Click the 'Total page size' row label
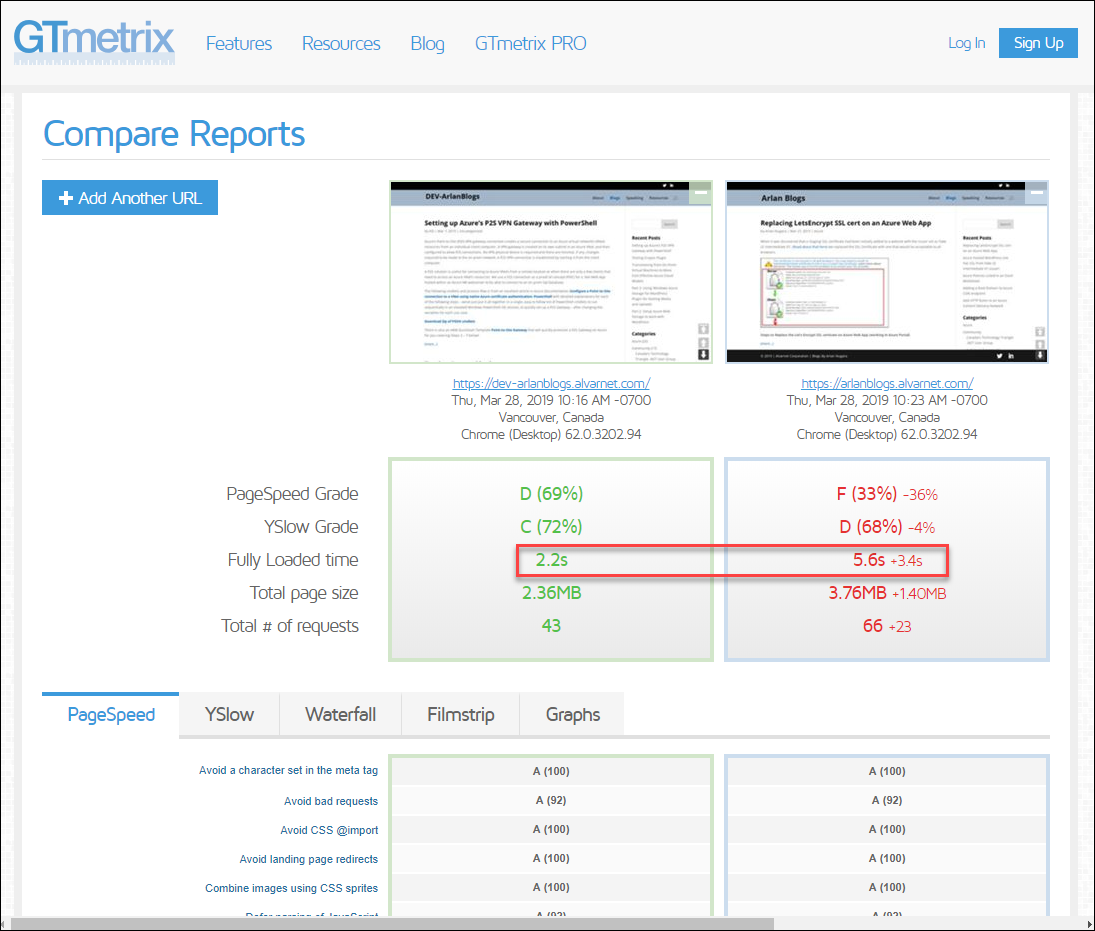 pyautogui.click(x=304, y=593)
